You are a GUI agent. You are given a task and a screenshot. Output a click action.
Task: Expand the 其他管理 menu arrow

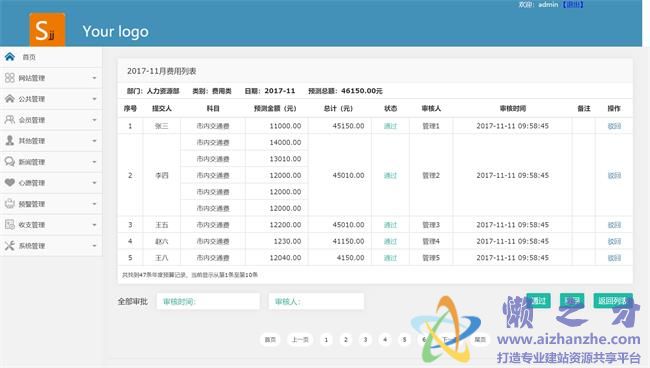[94, 141]
